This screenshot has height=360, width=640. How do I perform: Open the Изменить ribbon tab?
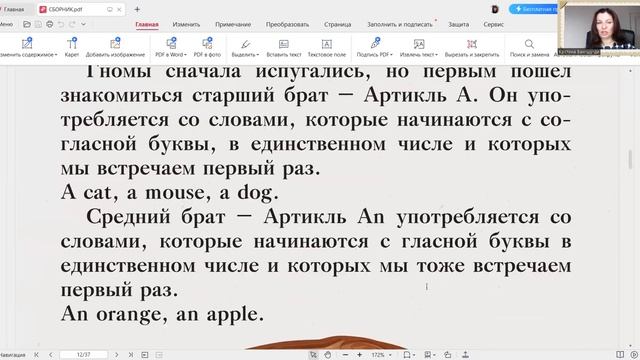[186, 24]
